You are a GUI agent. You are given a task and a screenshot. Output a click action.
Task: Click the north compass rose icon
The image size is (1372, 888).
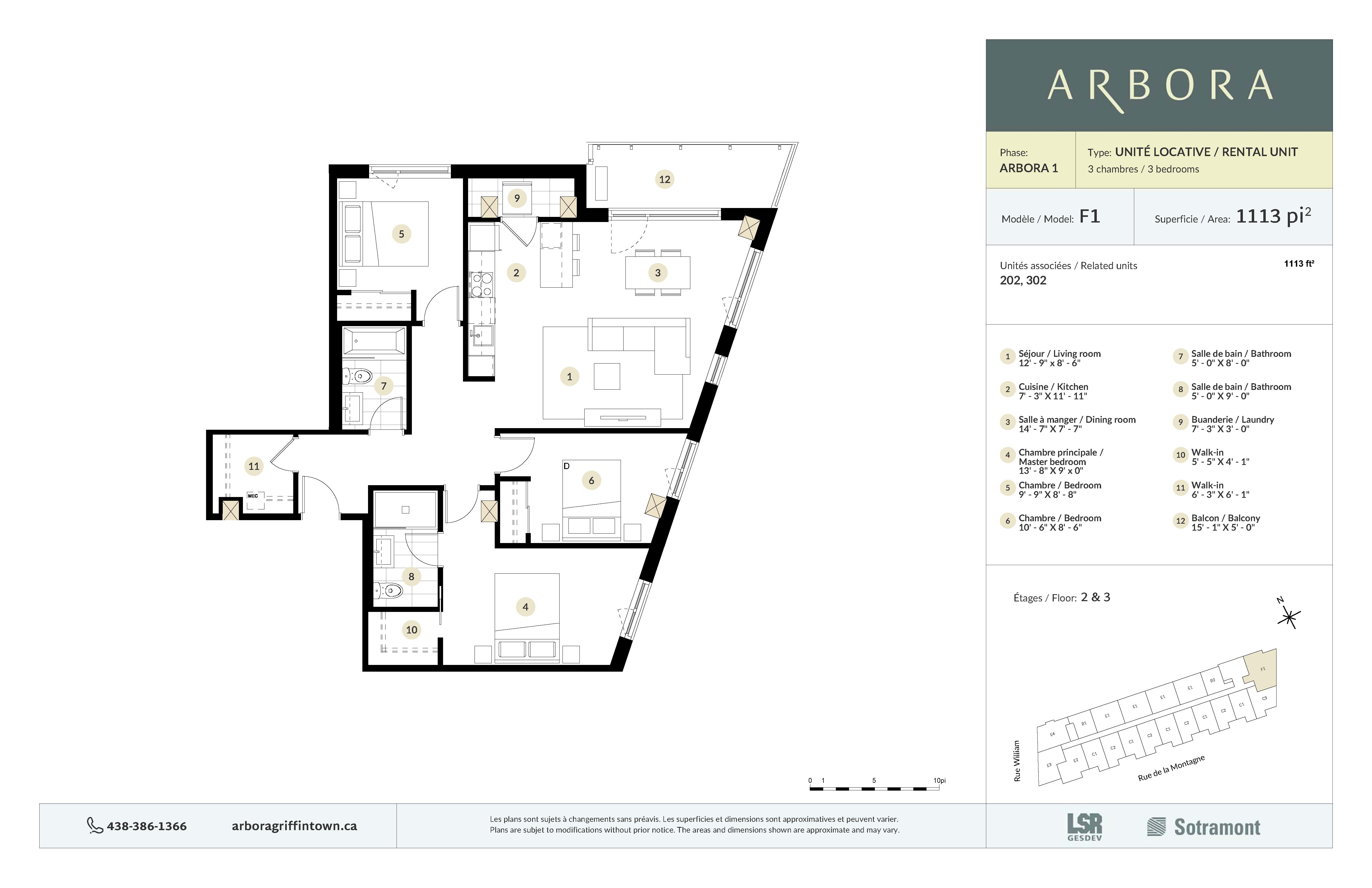click(1289, 617)
